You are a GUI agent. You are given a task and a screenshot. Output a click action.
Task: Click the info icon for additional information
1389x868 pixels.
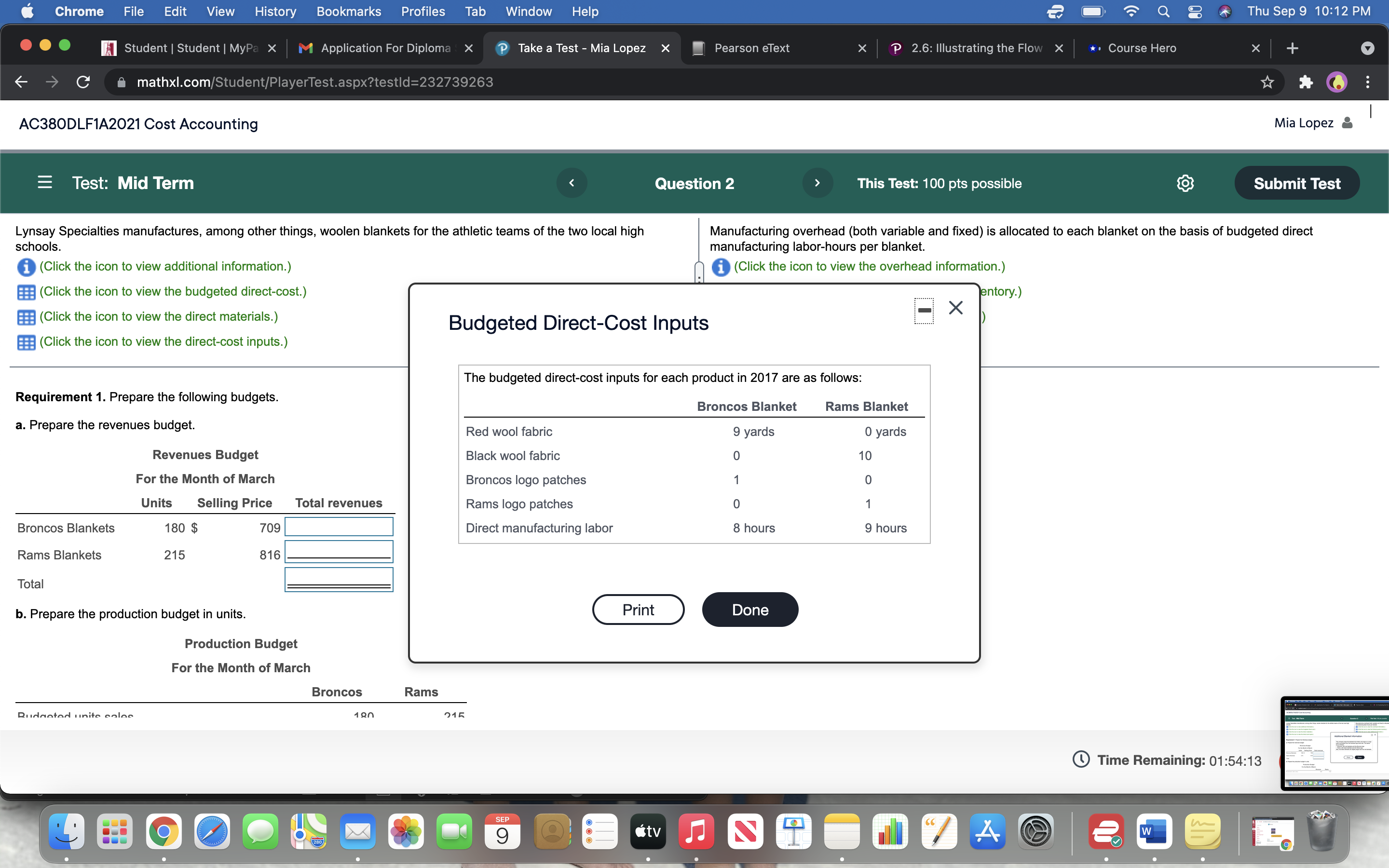pos(26,267)
